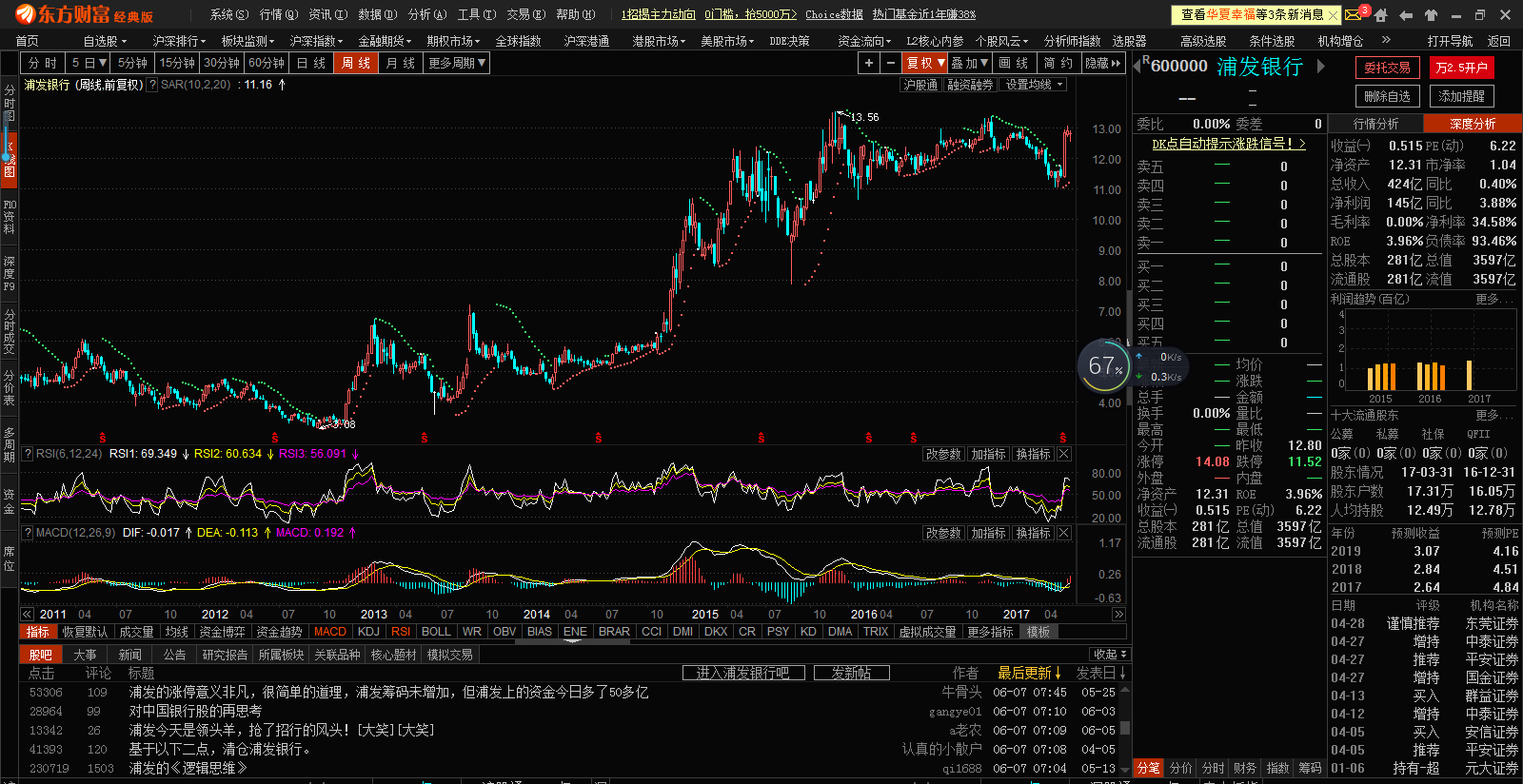Zoom out chart with minus button
The image size is (1523, 784).
890,63
